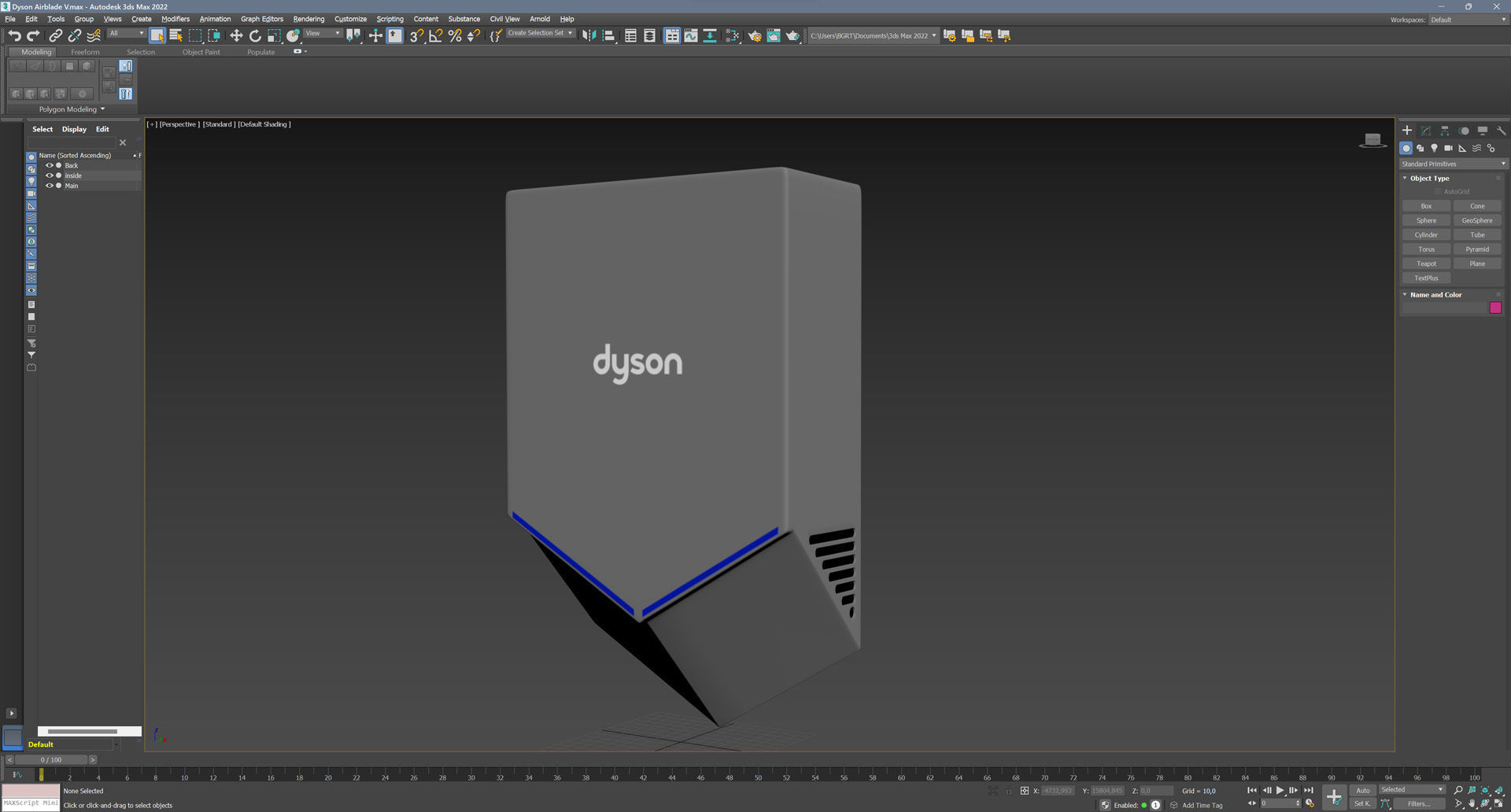Toggle the selection lock icon
The width and height of the screenshot is (1511, 812).
(x=1008, y=791)
